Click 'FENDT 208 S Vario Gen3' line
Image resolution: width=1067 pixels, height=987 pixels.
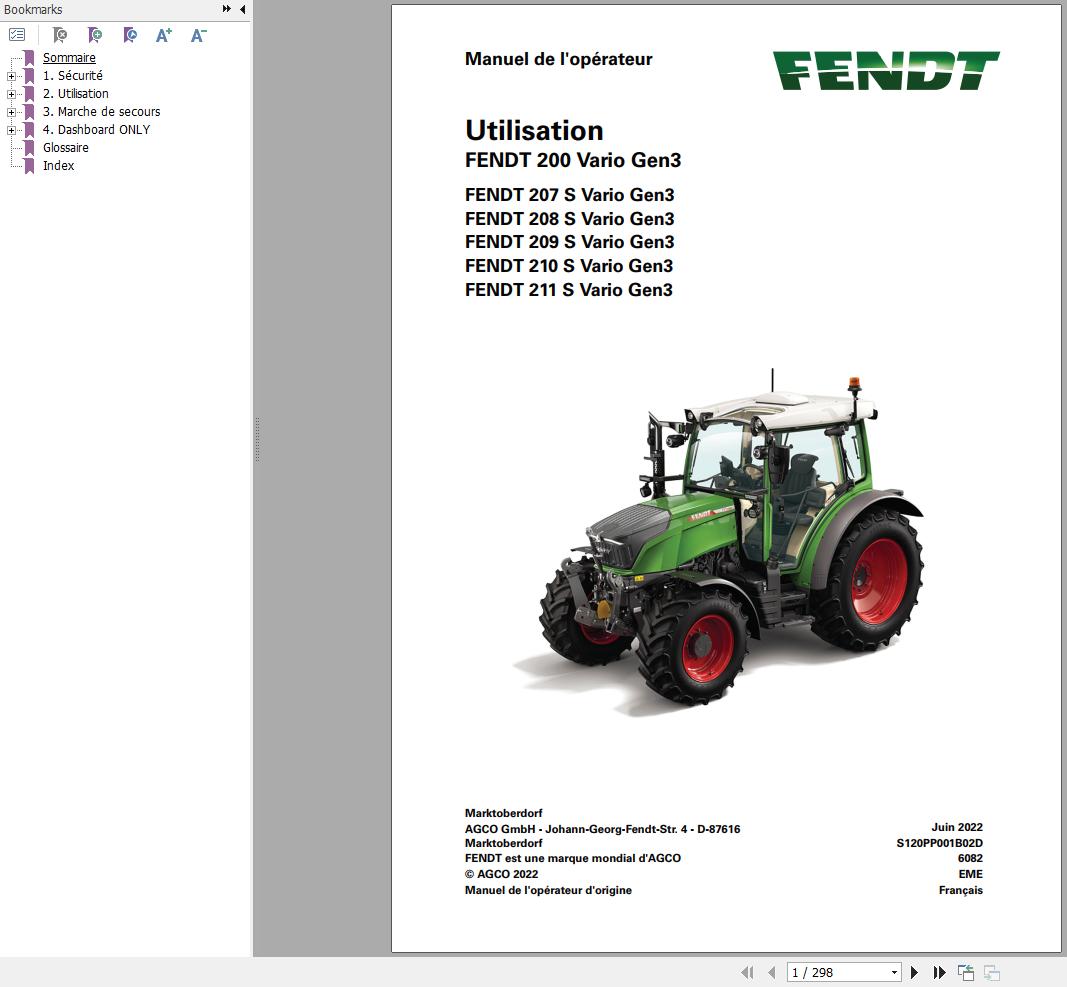[x=570, y=219]
